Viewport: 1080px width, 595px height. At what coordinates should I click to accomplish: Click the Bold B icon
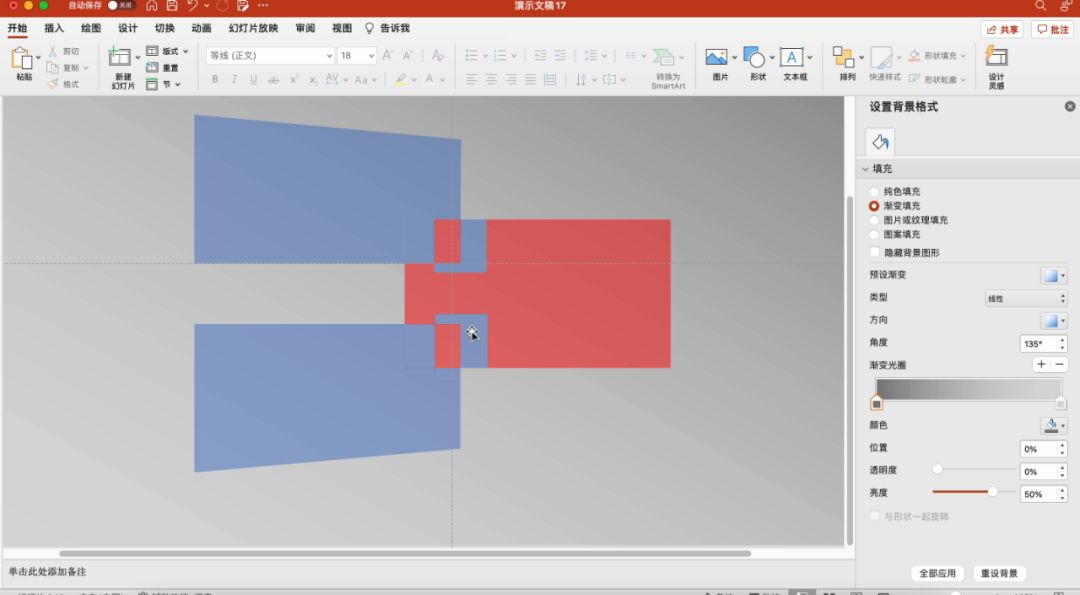215,80
